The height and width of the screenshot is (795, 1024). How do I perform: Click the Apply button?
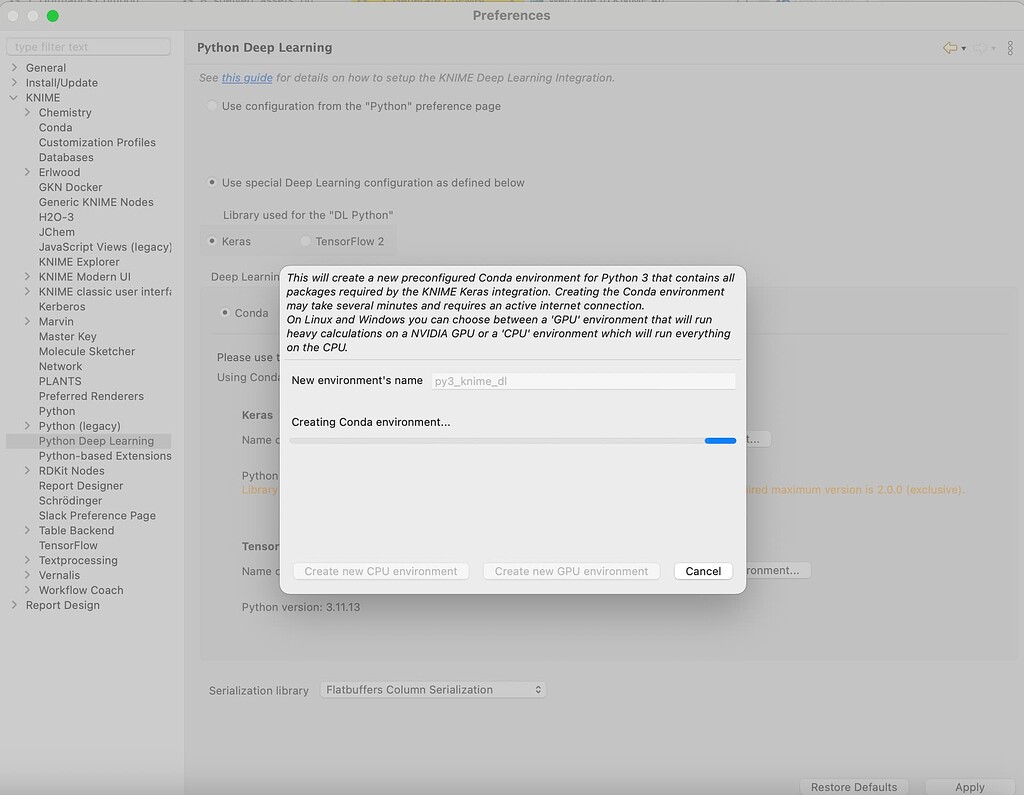(x=968, y=787)
